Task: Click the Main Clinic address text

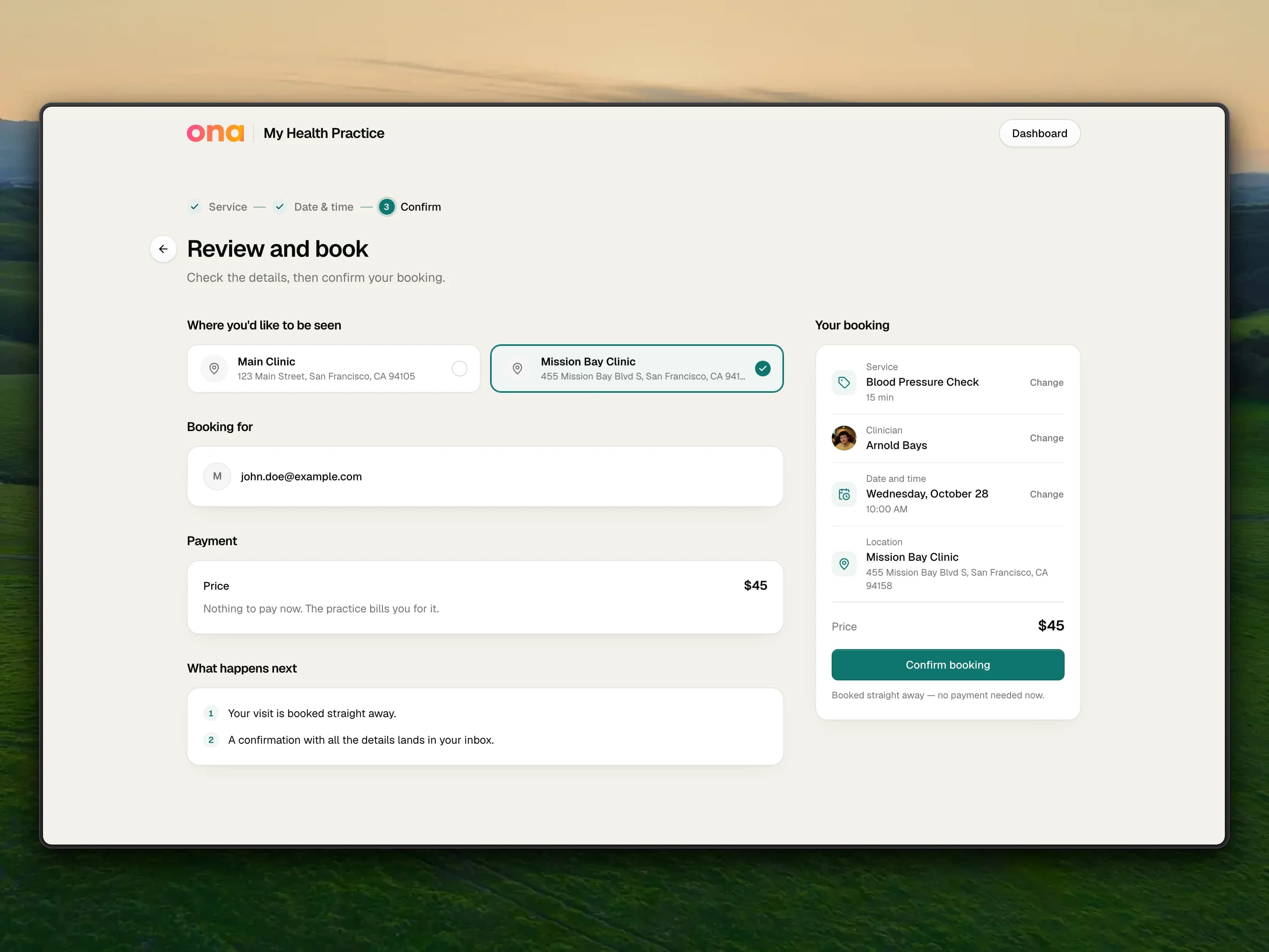Action: [326, 376]
